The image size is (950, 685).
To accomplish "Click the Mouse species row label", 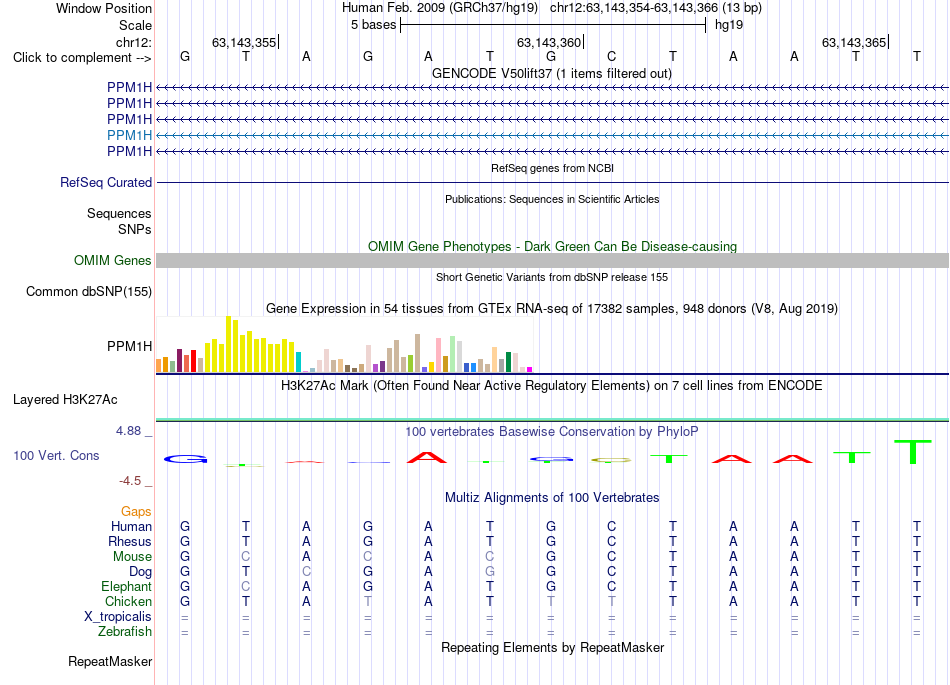I will [x=133, y=557].
